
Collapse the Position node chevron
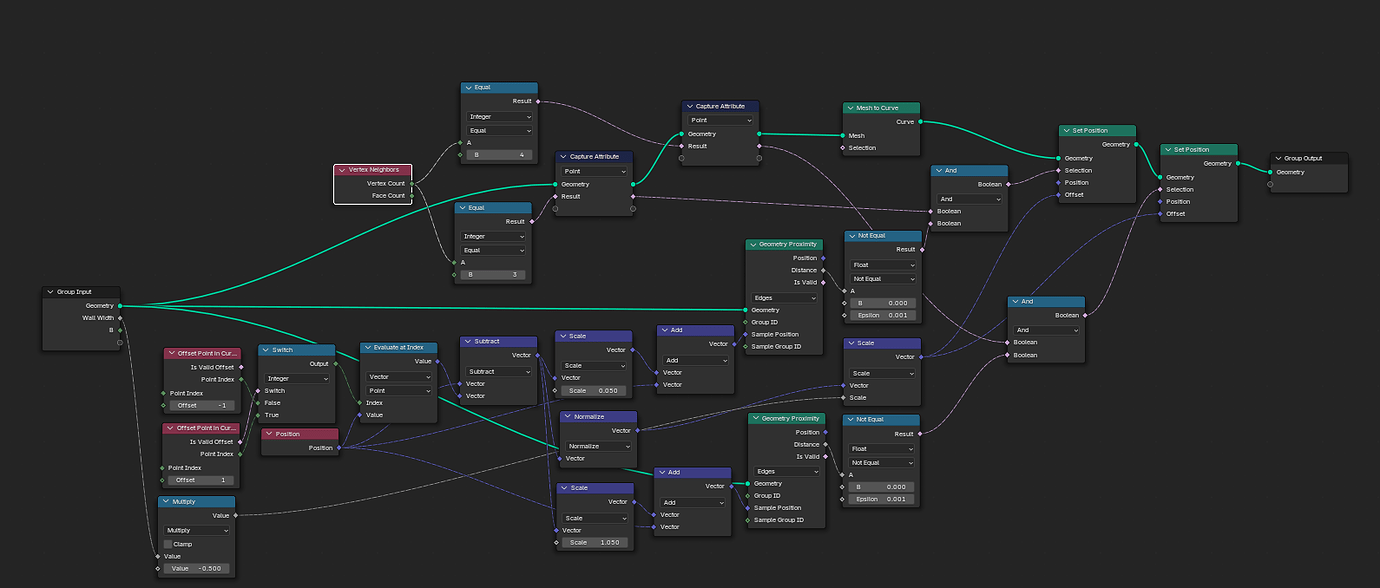269,434
